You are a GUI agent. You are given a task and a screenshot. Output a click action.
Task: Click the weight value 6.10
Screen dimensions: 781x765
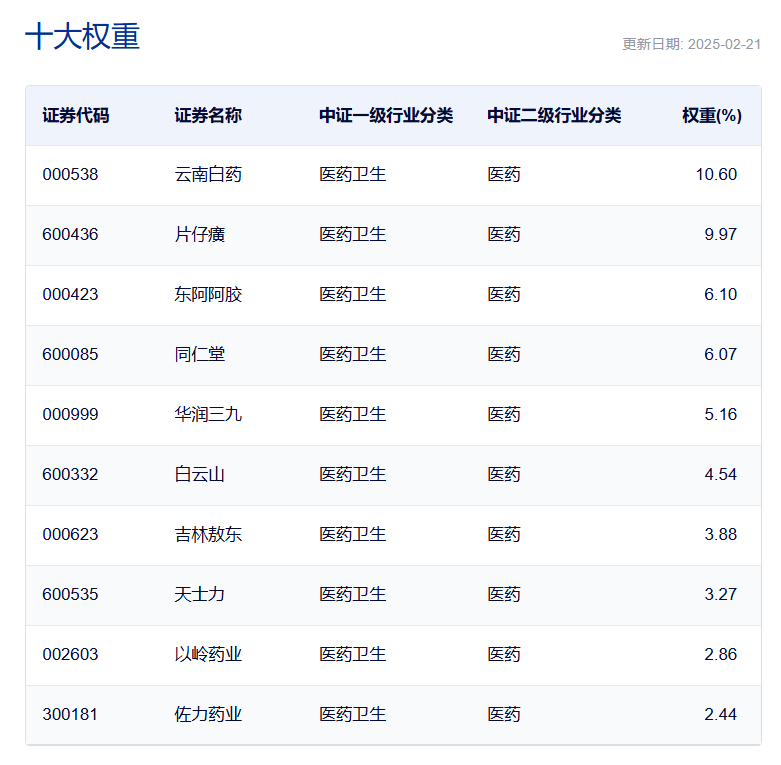point(720,295)
